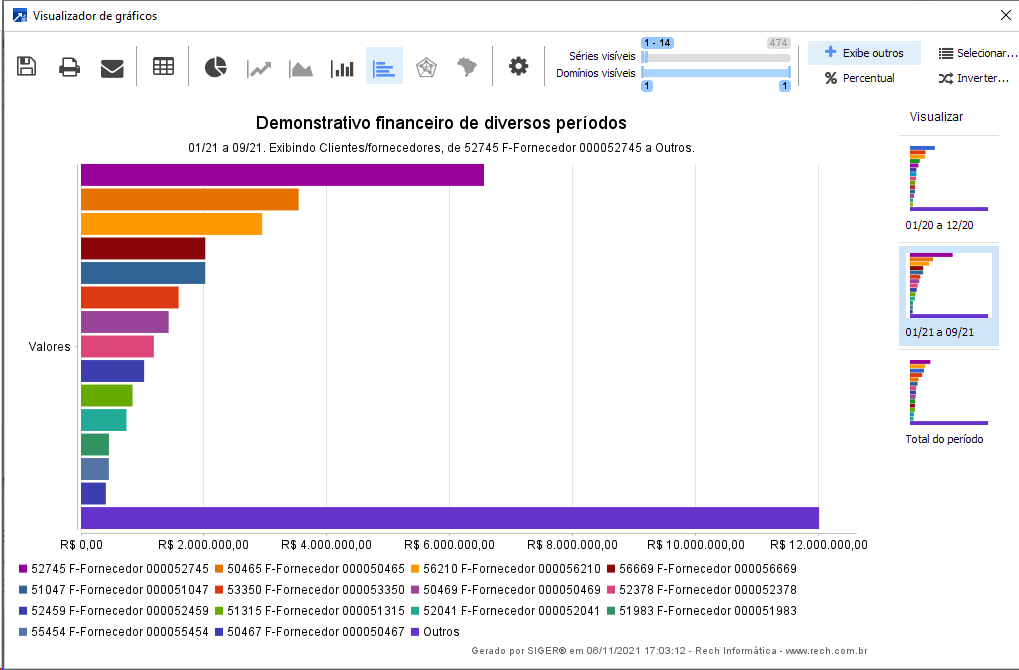Send chart by email envelope icon

(112, 67)
